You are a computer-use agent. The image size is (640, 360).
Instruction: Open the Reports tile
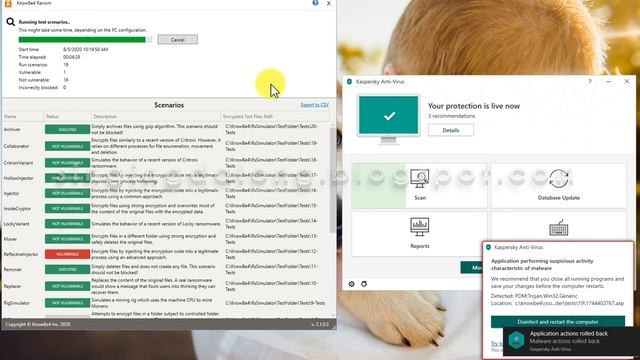pos(420,234)
